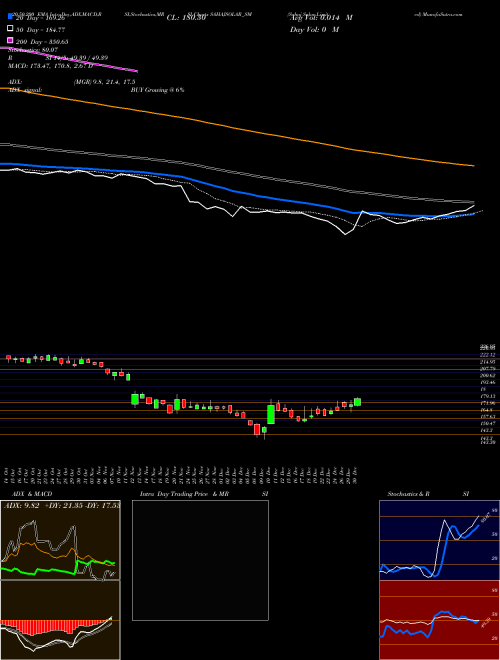
Task: Click the 'Day Vol: 0 M' label
Action: click(314, 30)
